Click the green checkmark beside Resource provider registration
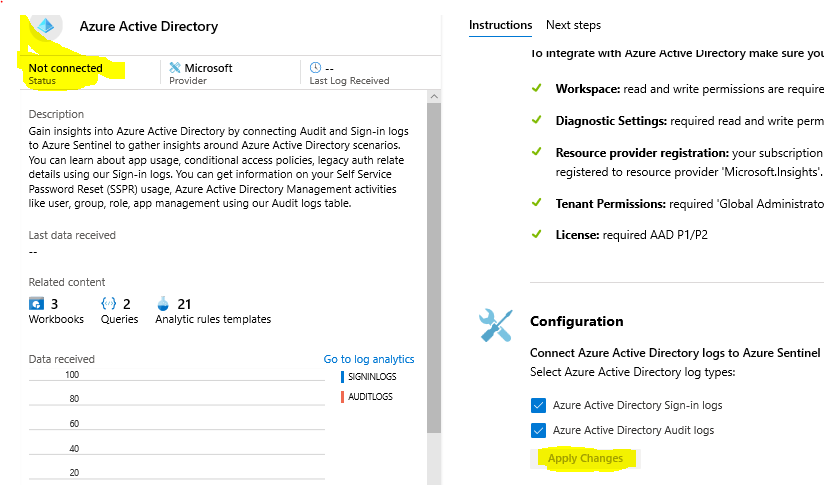 (x=537, y=152)
